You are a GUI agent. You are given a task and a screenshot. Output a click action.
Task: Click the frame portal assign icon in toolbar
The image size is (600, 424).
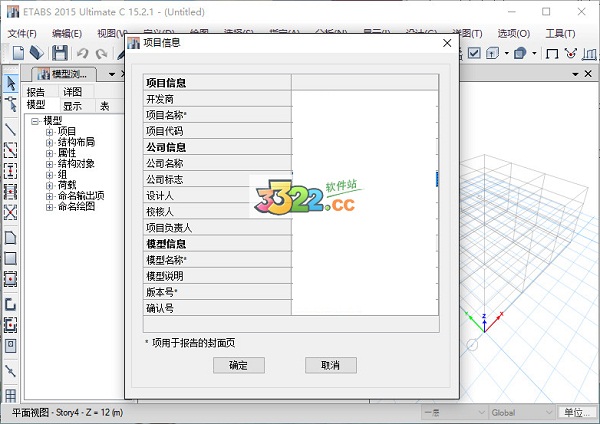(552, 53)
